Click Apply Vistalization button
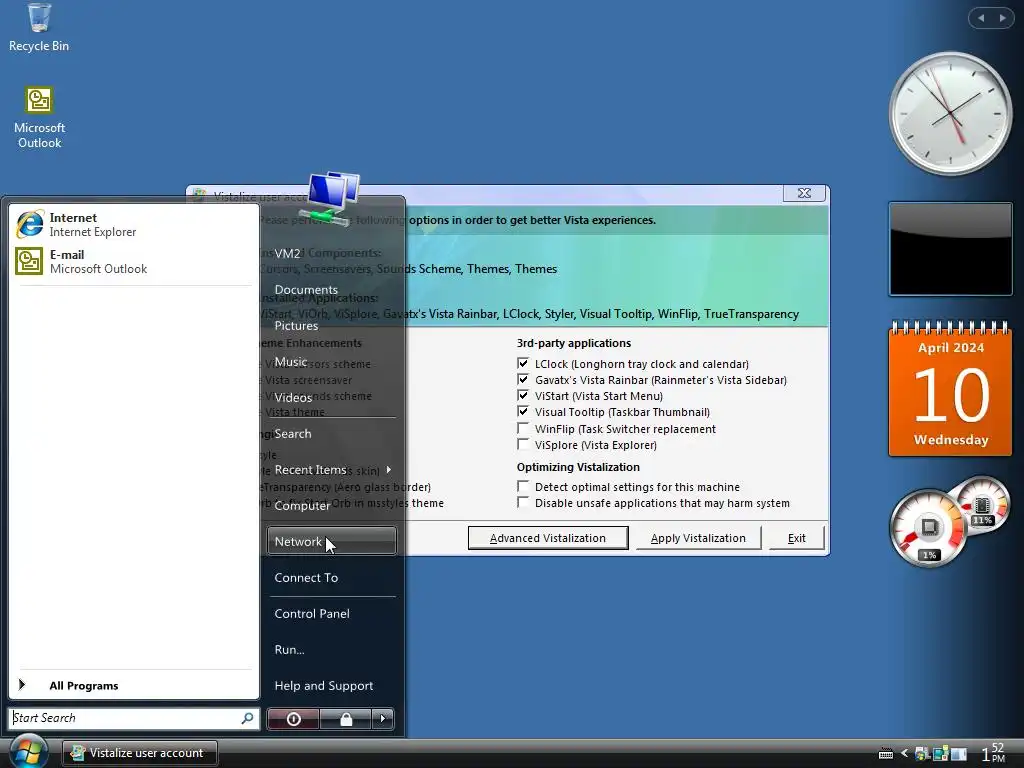The image size is (1024, 768). (x=698, y=538)
